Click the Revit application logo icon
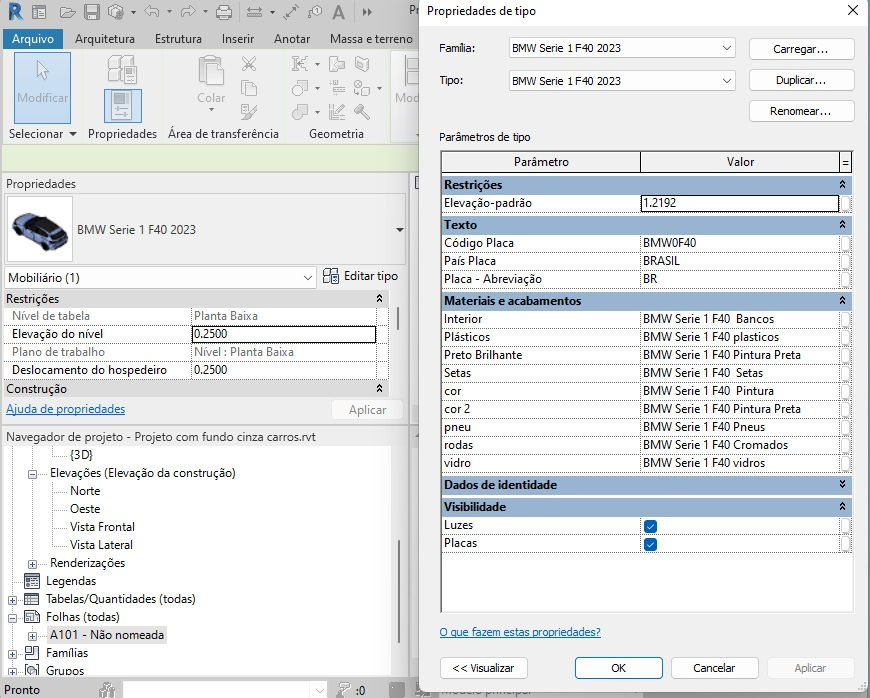This screenshot has height=698, width=870. (15, 11)
